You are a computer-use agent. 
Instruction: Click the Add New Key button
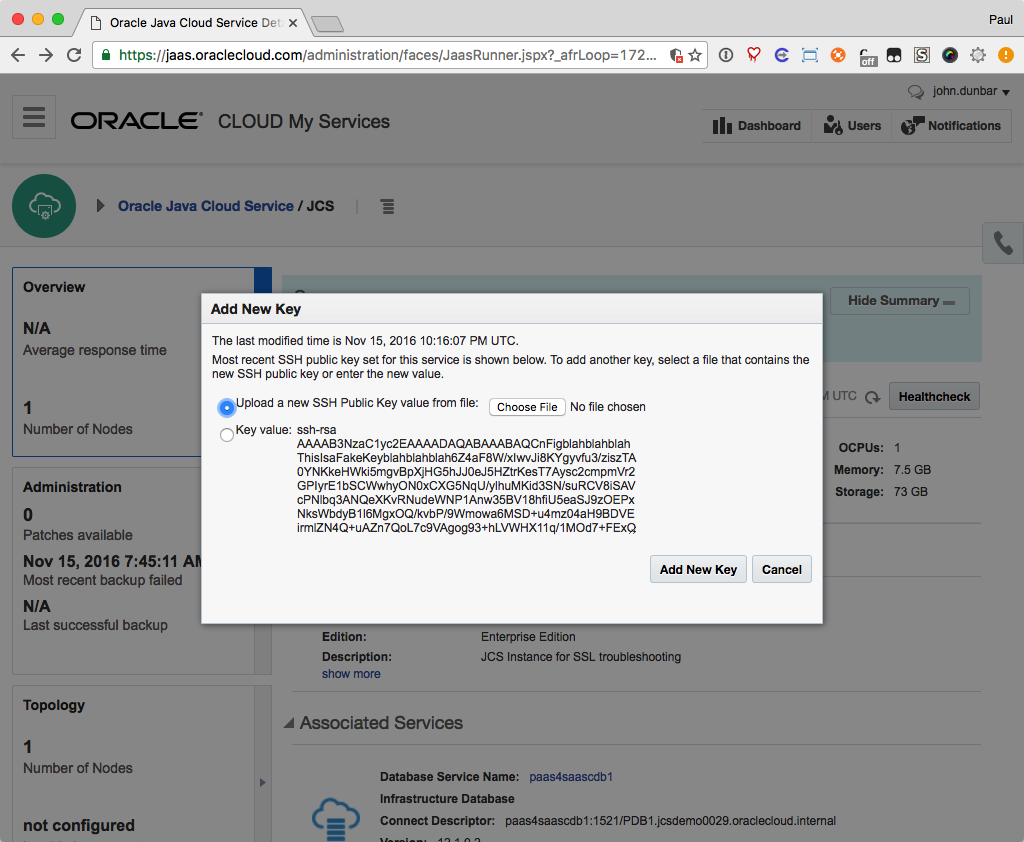pos(698,570)
